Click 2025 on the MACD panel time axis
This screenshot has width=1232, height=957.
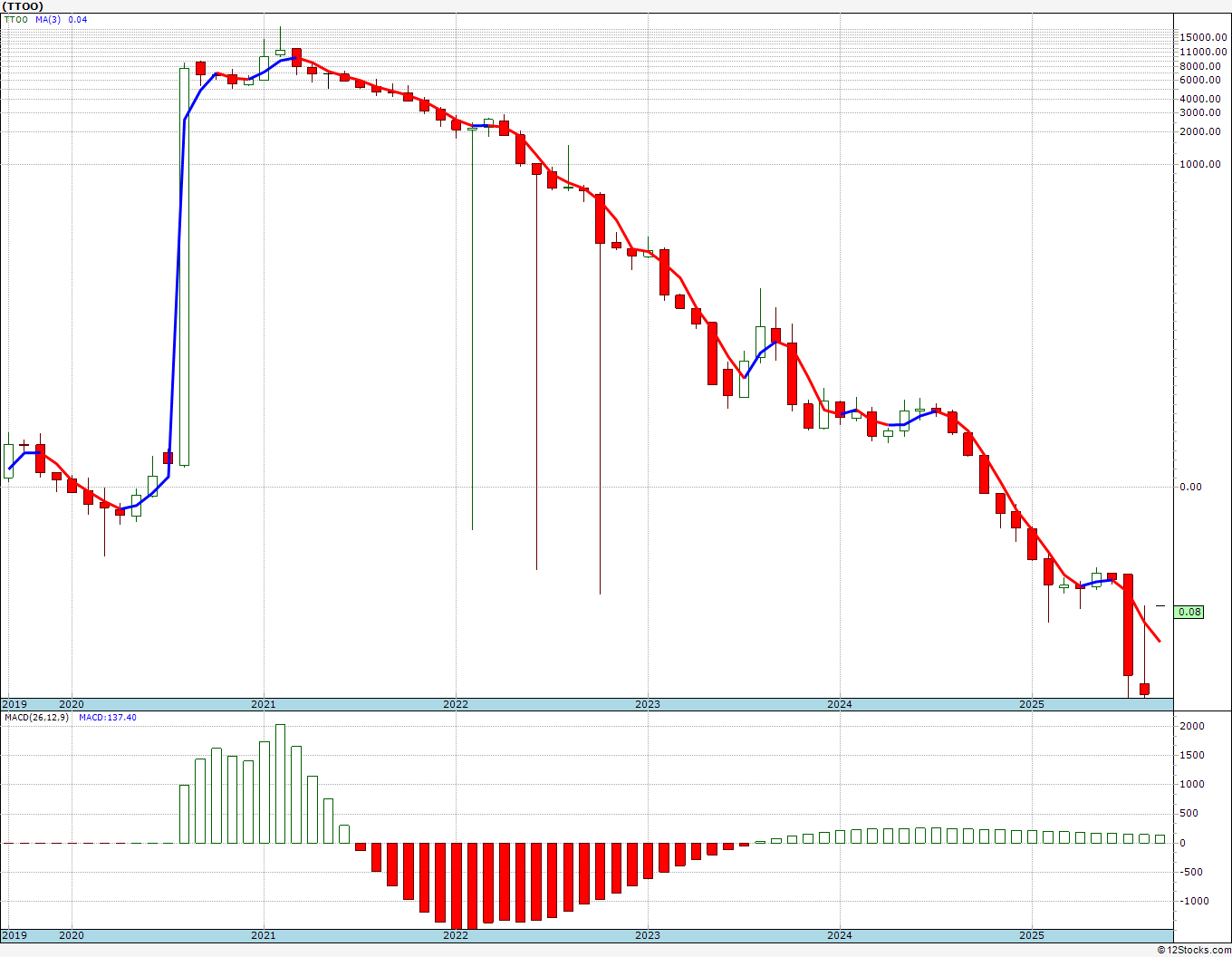coord(1032,935)
